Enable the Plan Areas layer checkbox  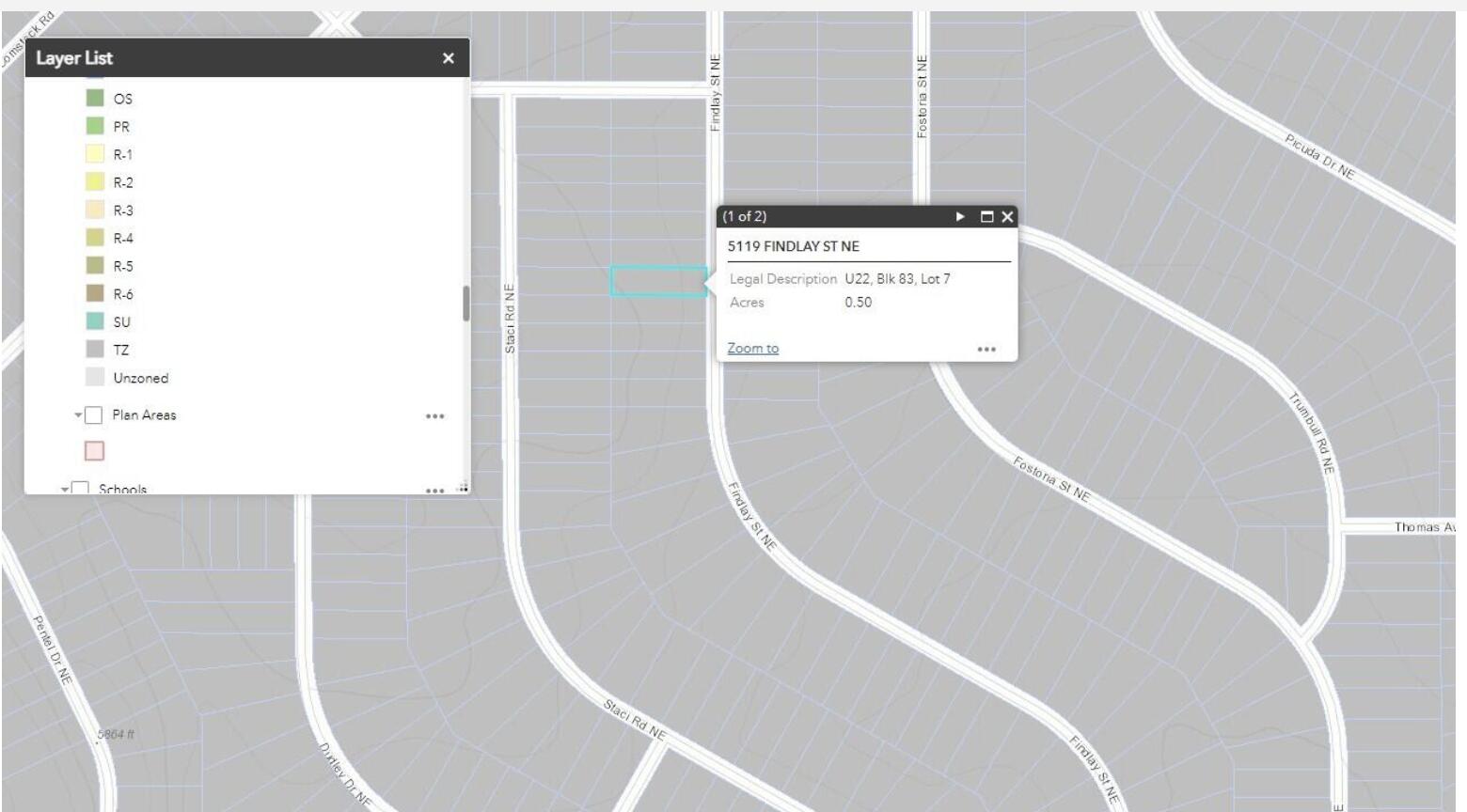(94, 415)
